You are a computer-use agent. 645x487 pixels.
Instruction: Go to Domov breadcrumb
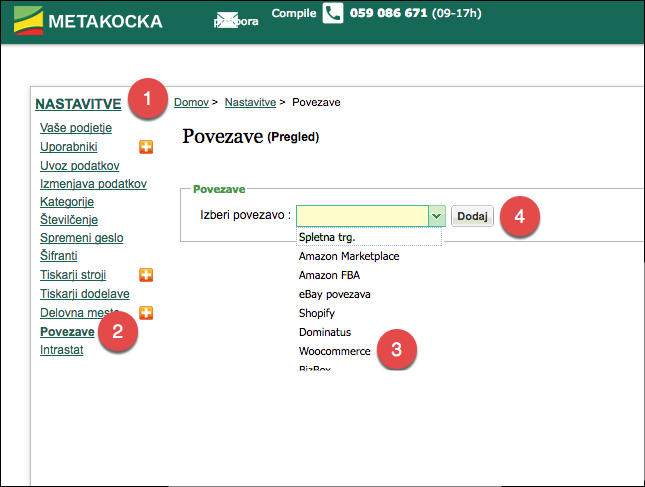click(x=191, y=102)
